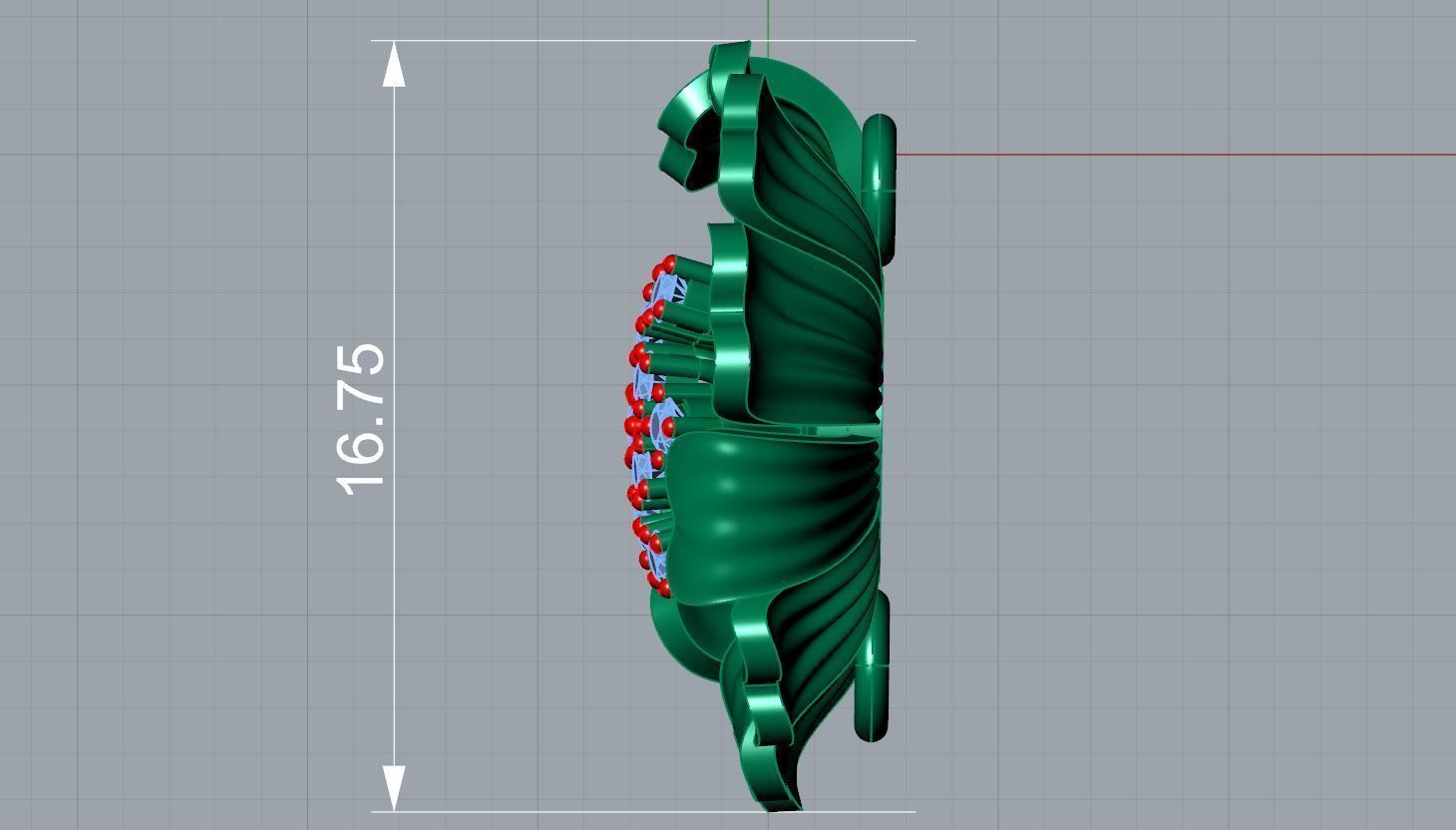Click the green vertical axis line at top

[x=769, y=20]
